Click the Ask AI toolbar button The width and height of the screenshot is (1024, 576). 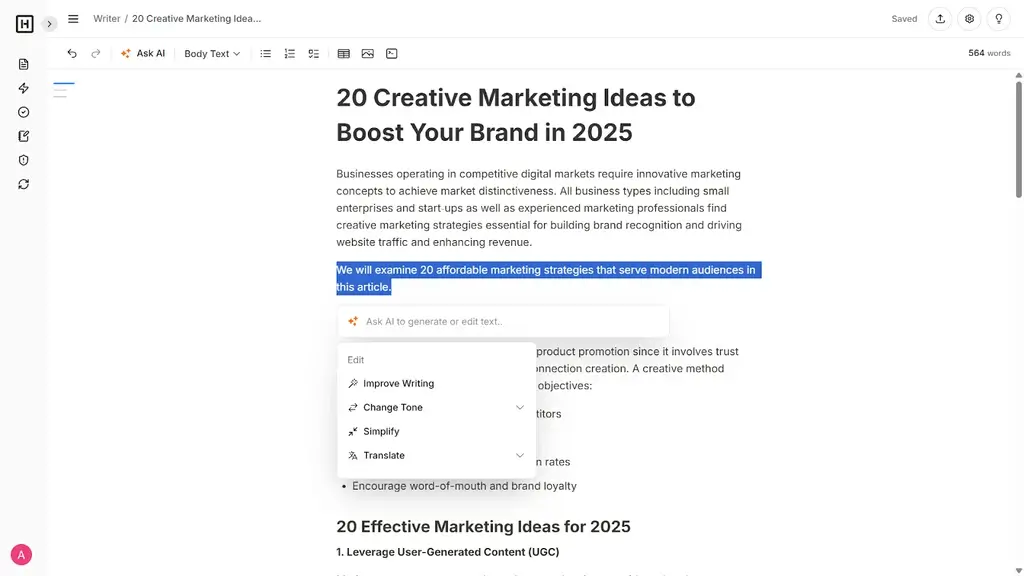point(143,53)
